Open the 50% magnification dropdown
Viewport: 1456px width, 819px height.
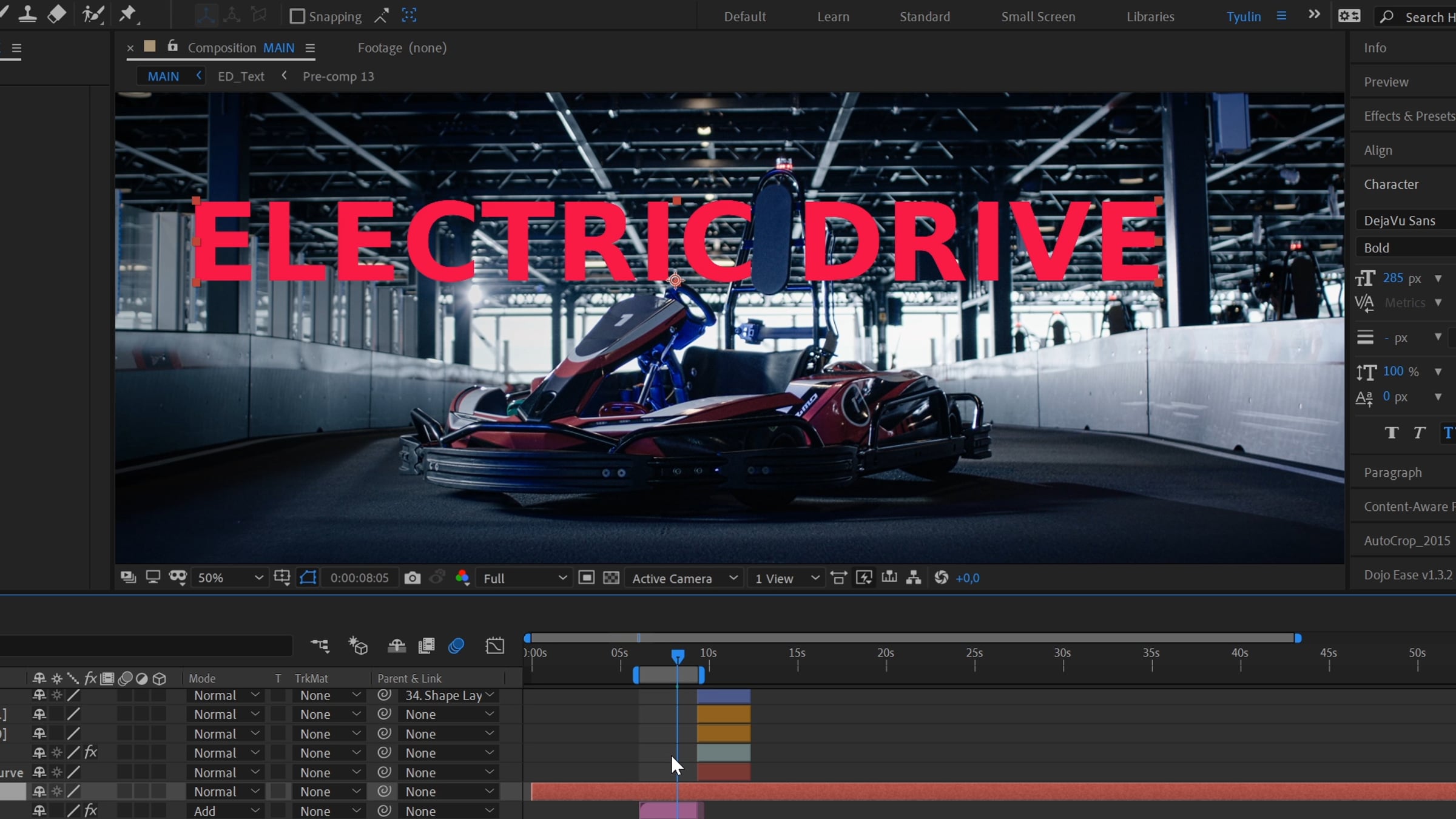point(229,578)
